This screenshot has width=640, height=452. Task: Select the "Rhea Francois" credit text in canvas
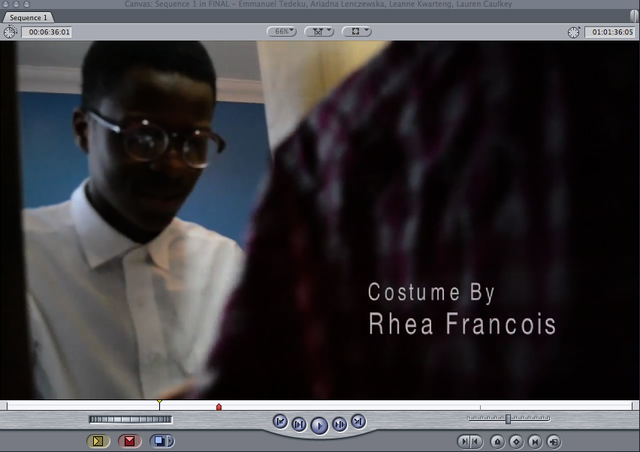pos(462,323)
